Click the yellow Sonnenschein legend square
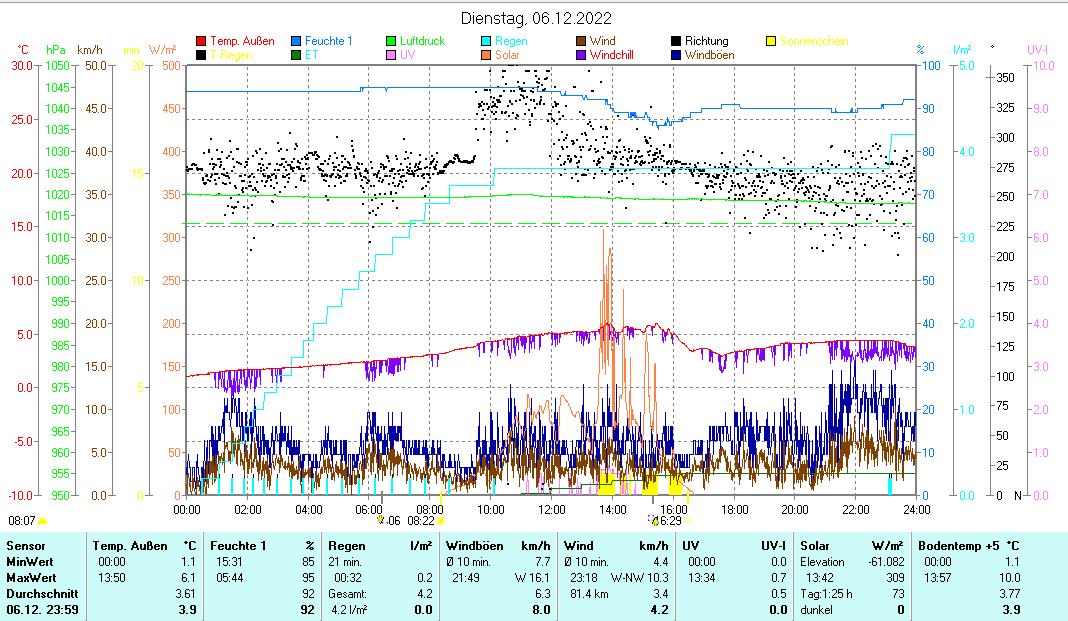Viewport: 1068px width, 621px height. click(x=771, y=42)
